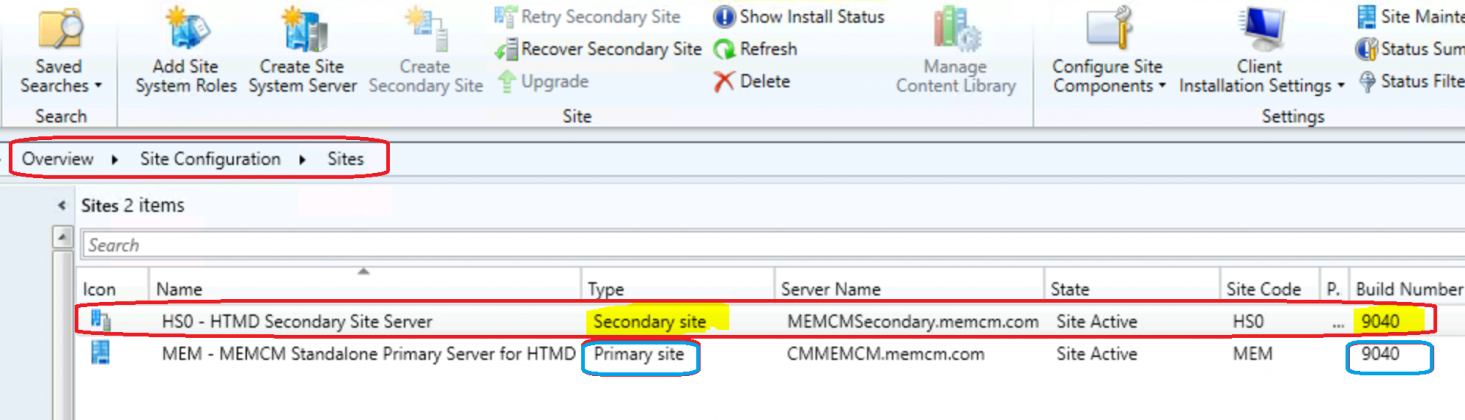Click the Site Maintenance icon
The image size is (1465, 420).
1366,17
